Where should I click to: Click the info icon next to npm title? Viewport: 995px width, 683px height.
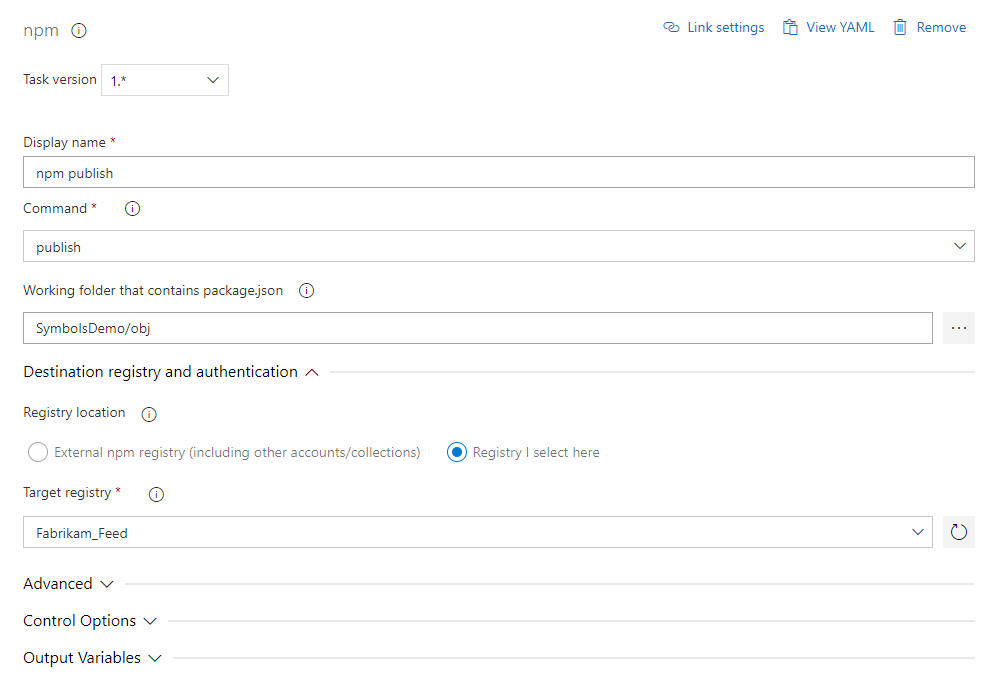pyautogui.click(x=78, y=30)
